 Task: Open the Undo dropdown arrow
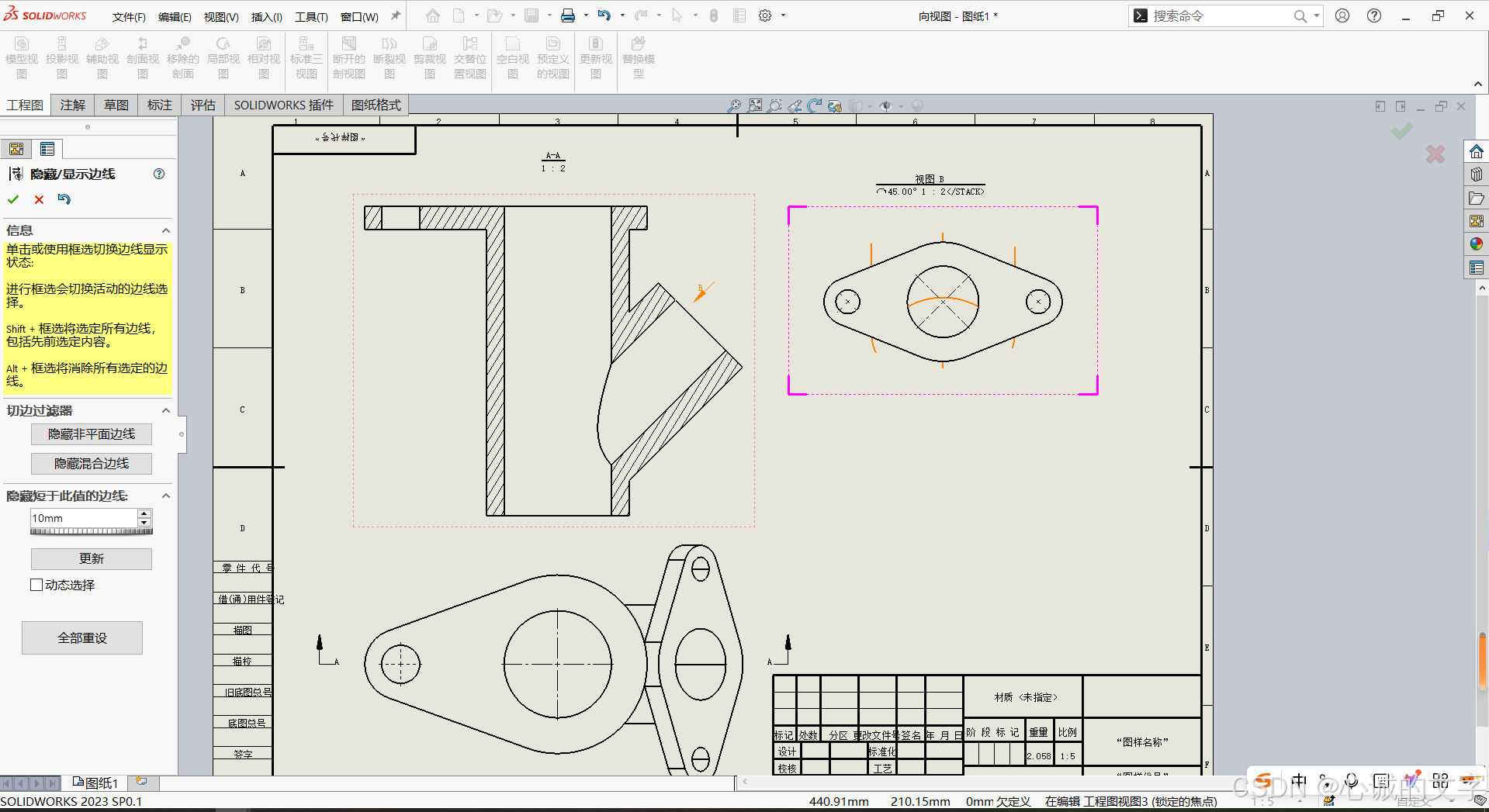click(x=622, y=16)
